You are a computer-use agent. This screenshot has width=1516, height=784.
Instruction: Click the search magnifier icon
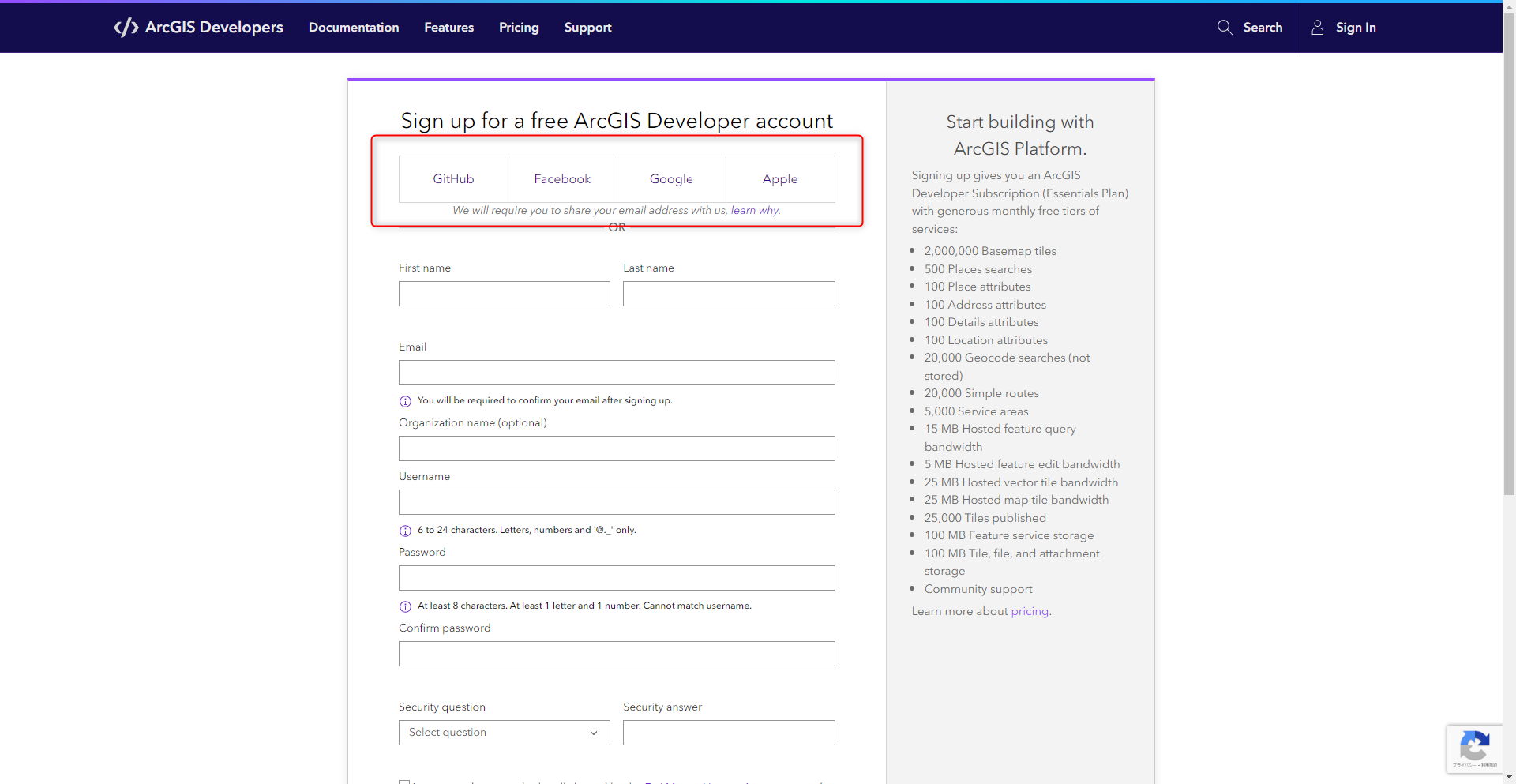tap(1225, 28)
